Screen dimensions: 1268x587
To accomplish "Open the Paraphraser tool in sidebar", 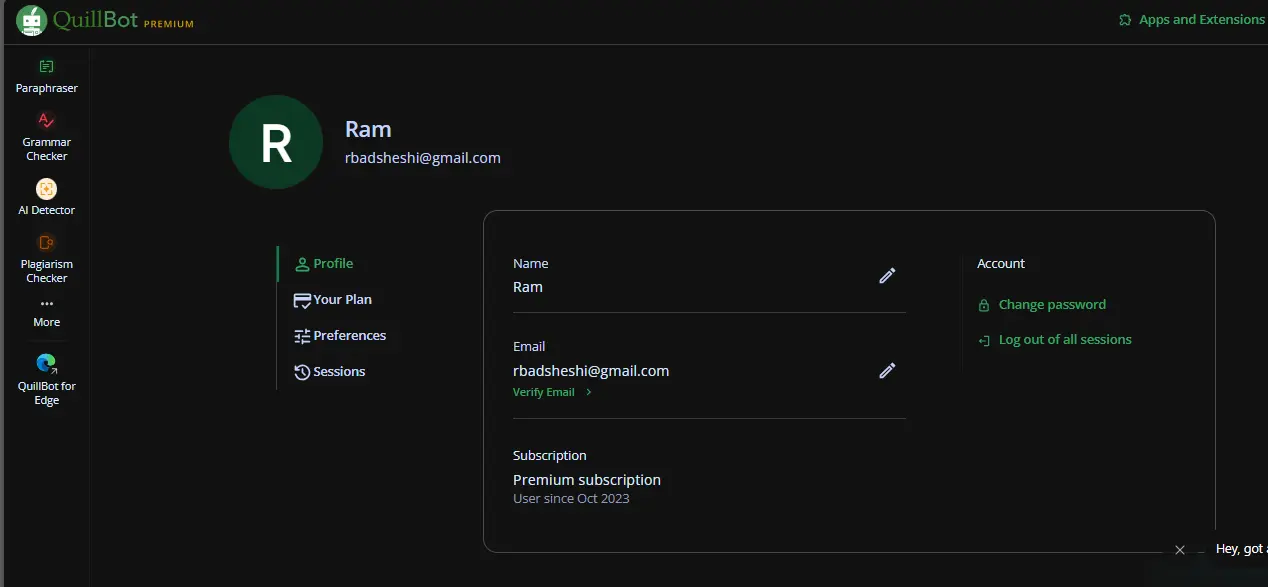I will click(46, 76).
